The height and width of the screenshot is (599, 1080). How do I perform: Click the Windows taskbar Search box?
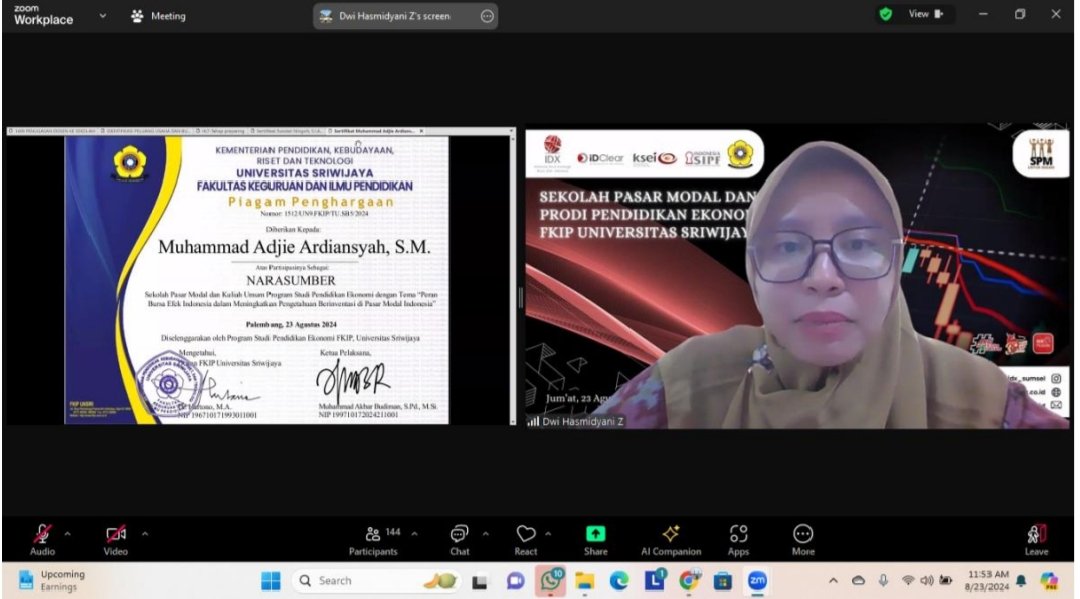pos(345,580)
